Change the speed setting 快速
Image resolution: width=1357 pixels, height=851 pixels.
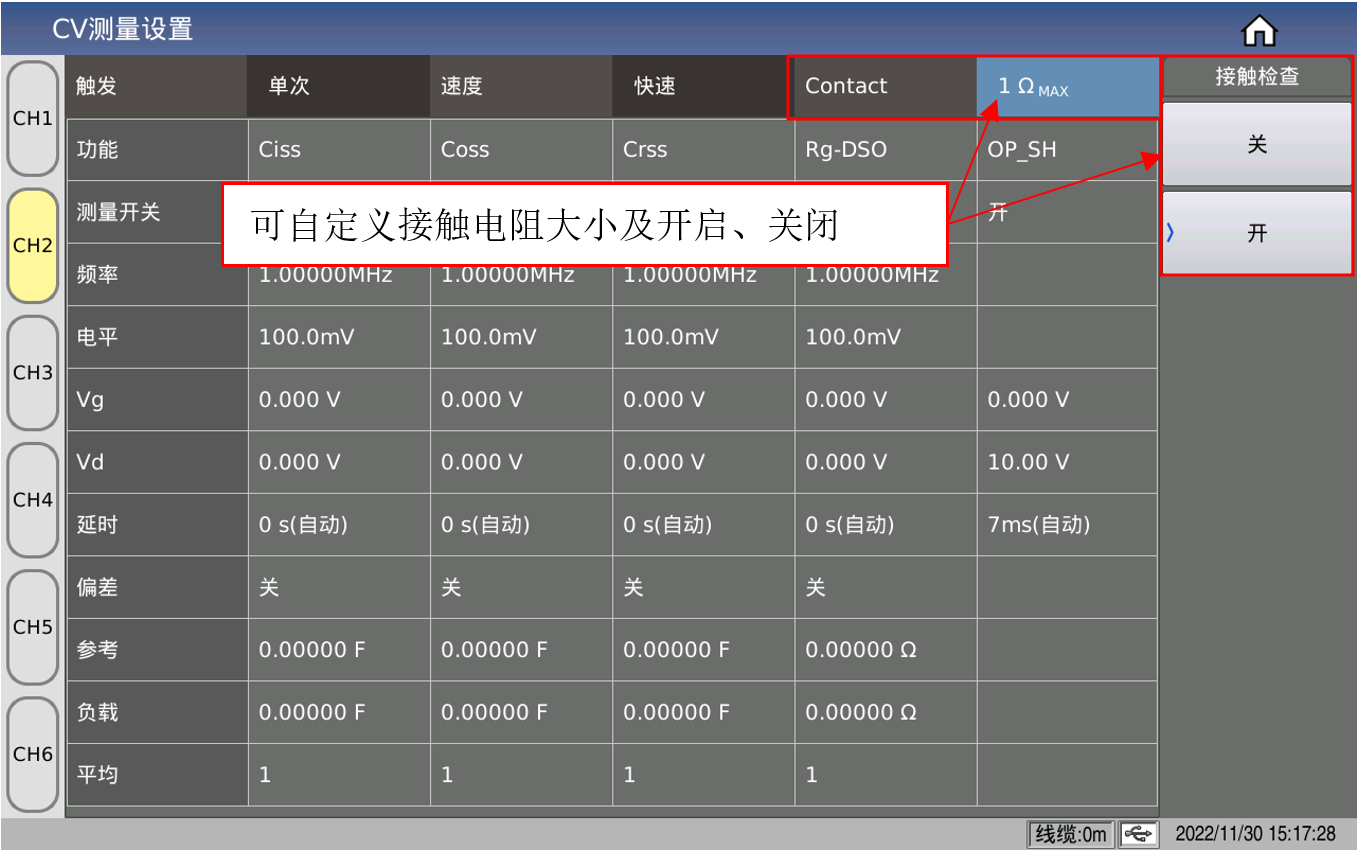[x=703, y=87]
